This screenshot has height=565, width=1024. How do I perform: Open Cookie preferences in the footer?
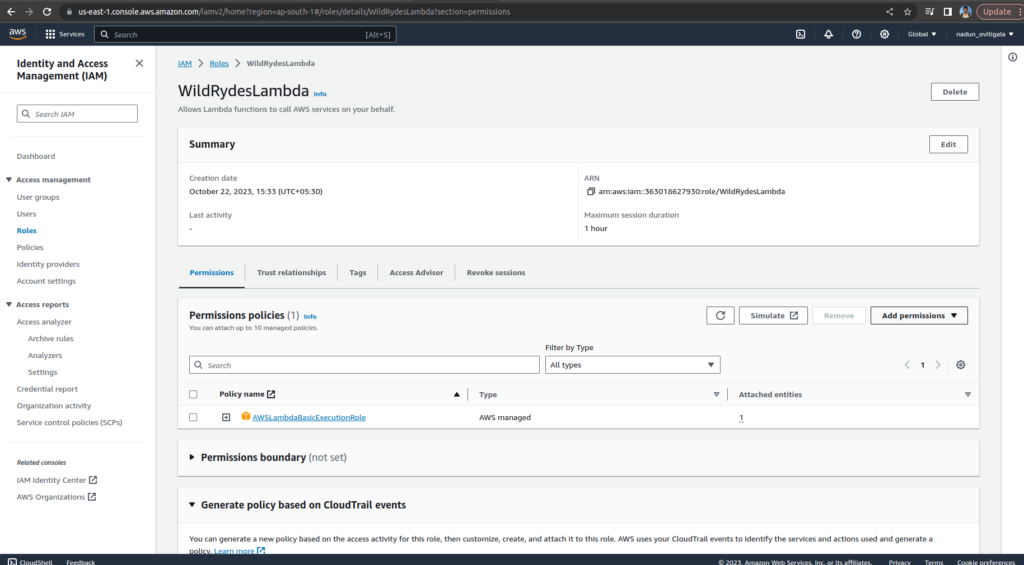click(x=986, y=562)
